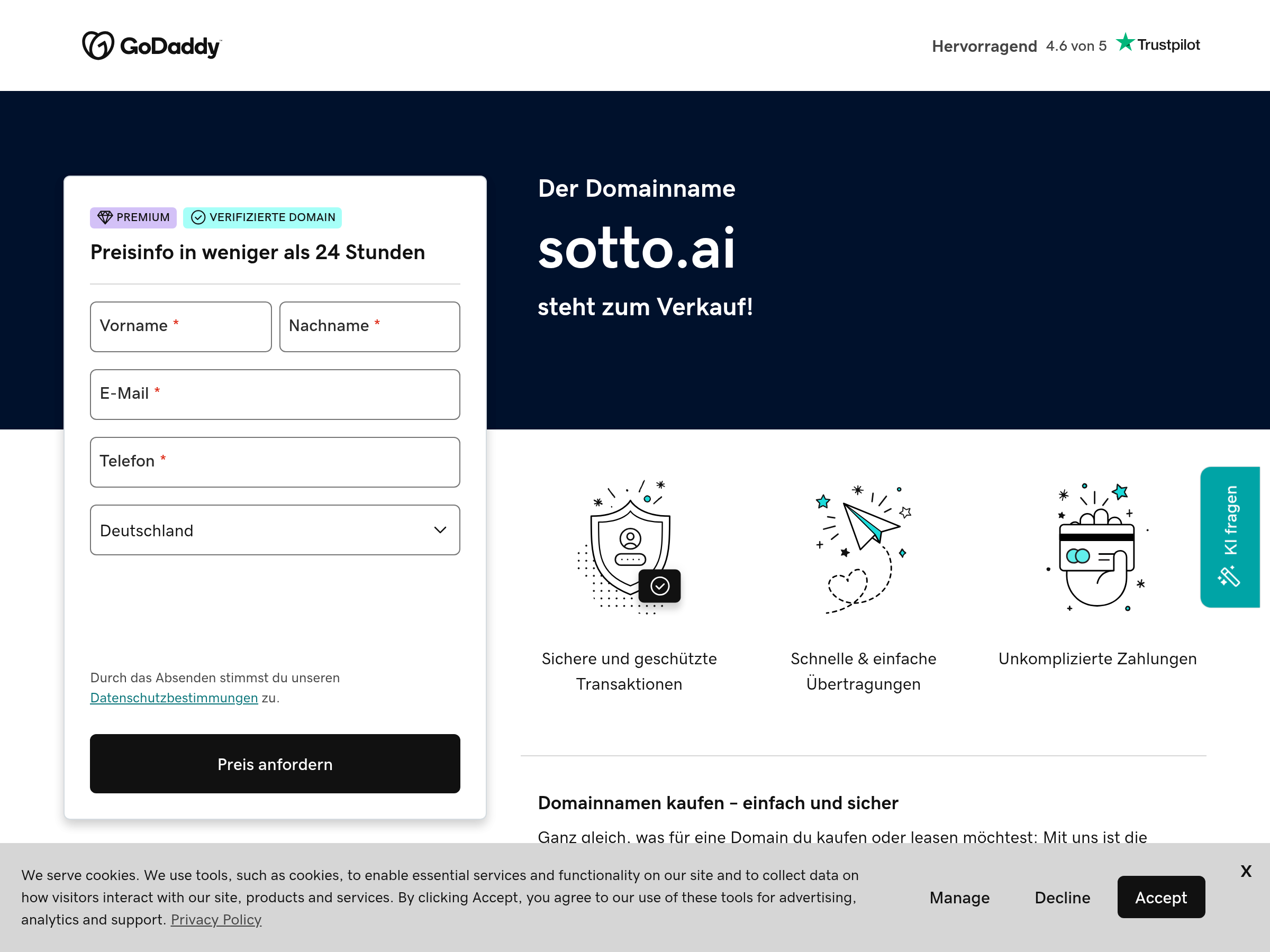The image size is (1270, 952).
Task: Click the Premium diamond badge
Action: 133,217
